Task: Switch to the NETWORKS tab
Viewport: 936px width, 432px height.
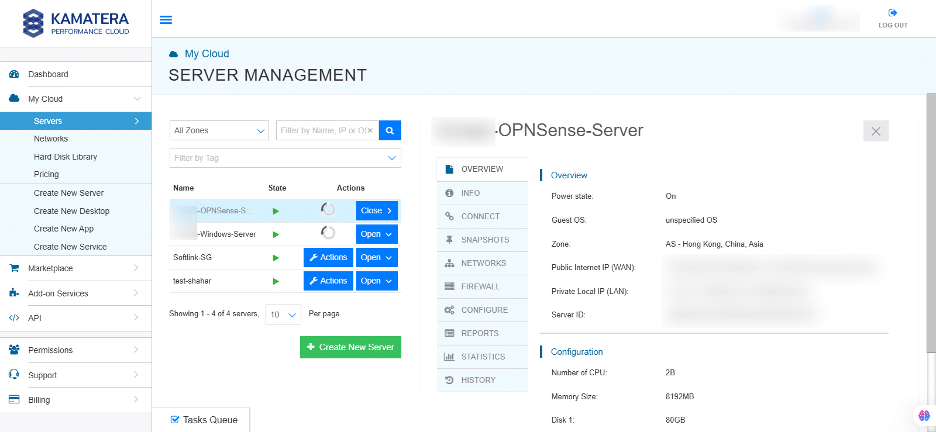Action: point(482,263)
